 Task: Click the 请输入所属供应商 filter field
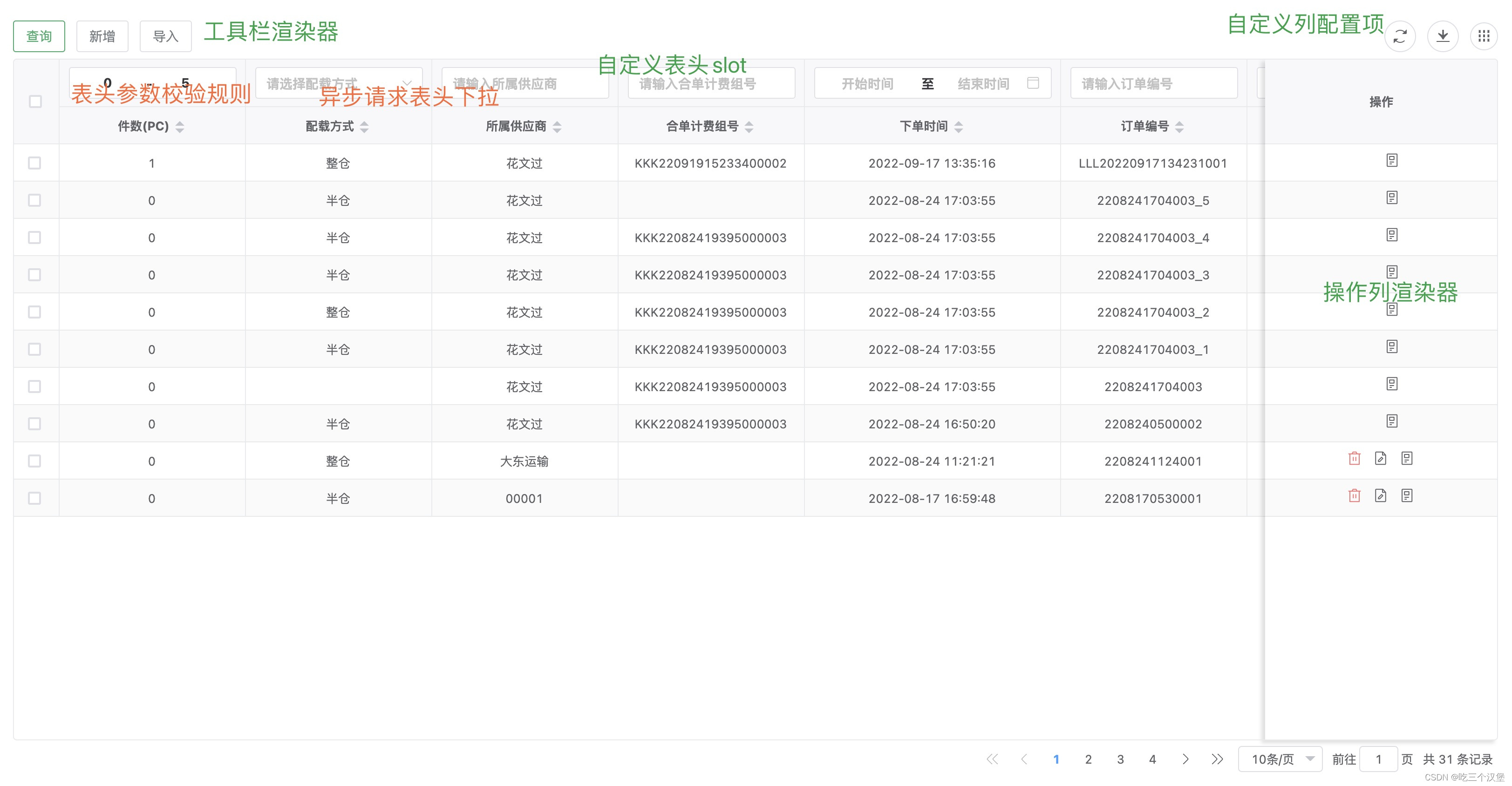click(x=525, y=83)
